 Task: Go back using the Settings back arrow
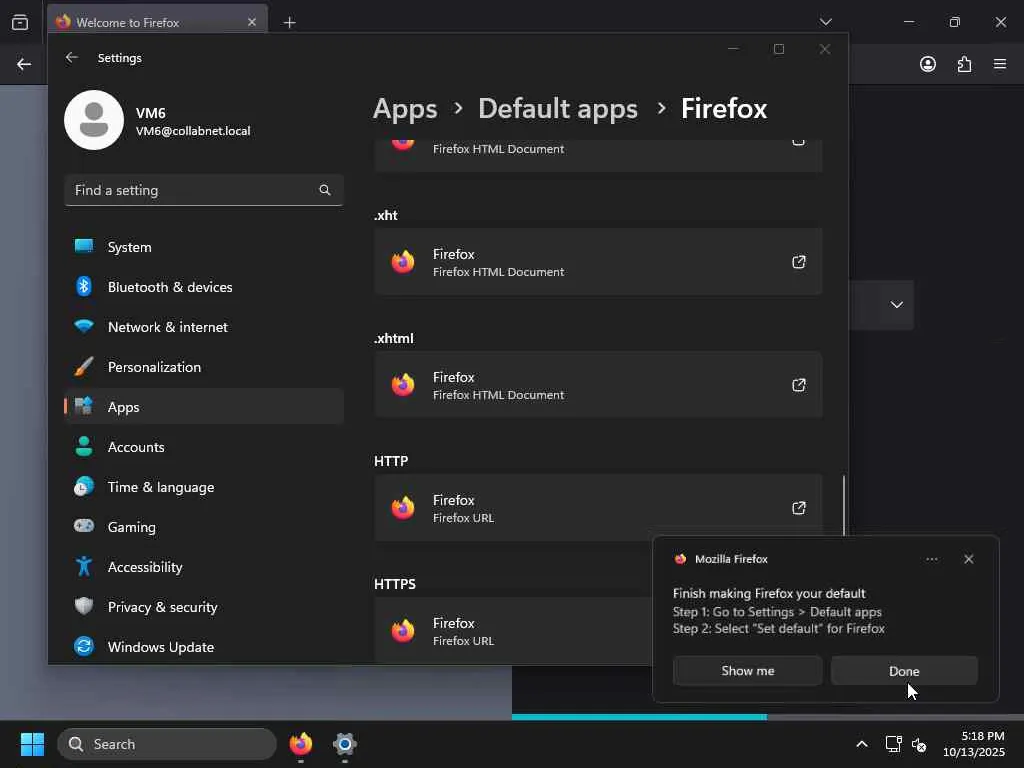[72, 57]
